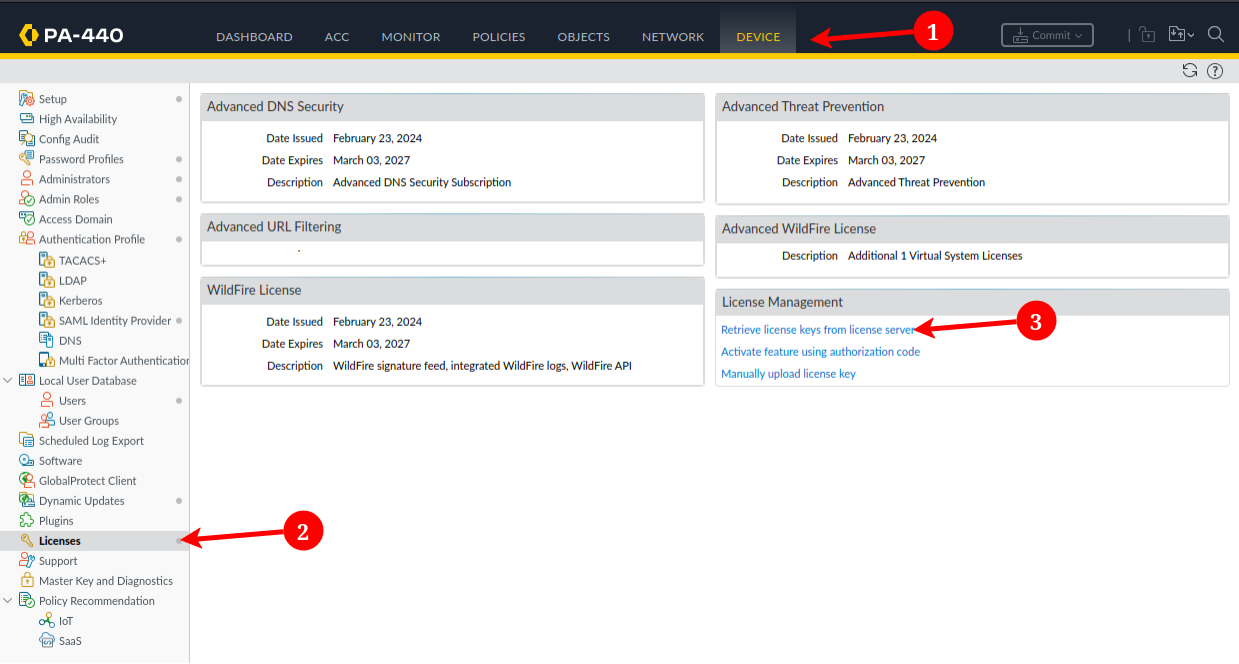Click the PA-440 logo
This screenshot has height=664, width=1239.
click(71, 36)
